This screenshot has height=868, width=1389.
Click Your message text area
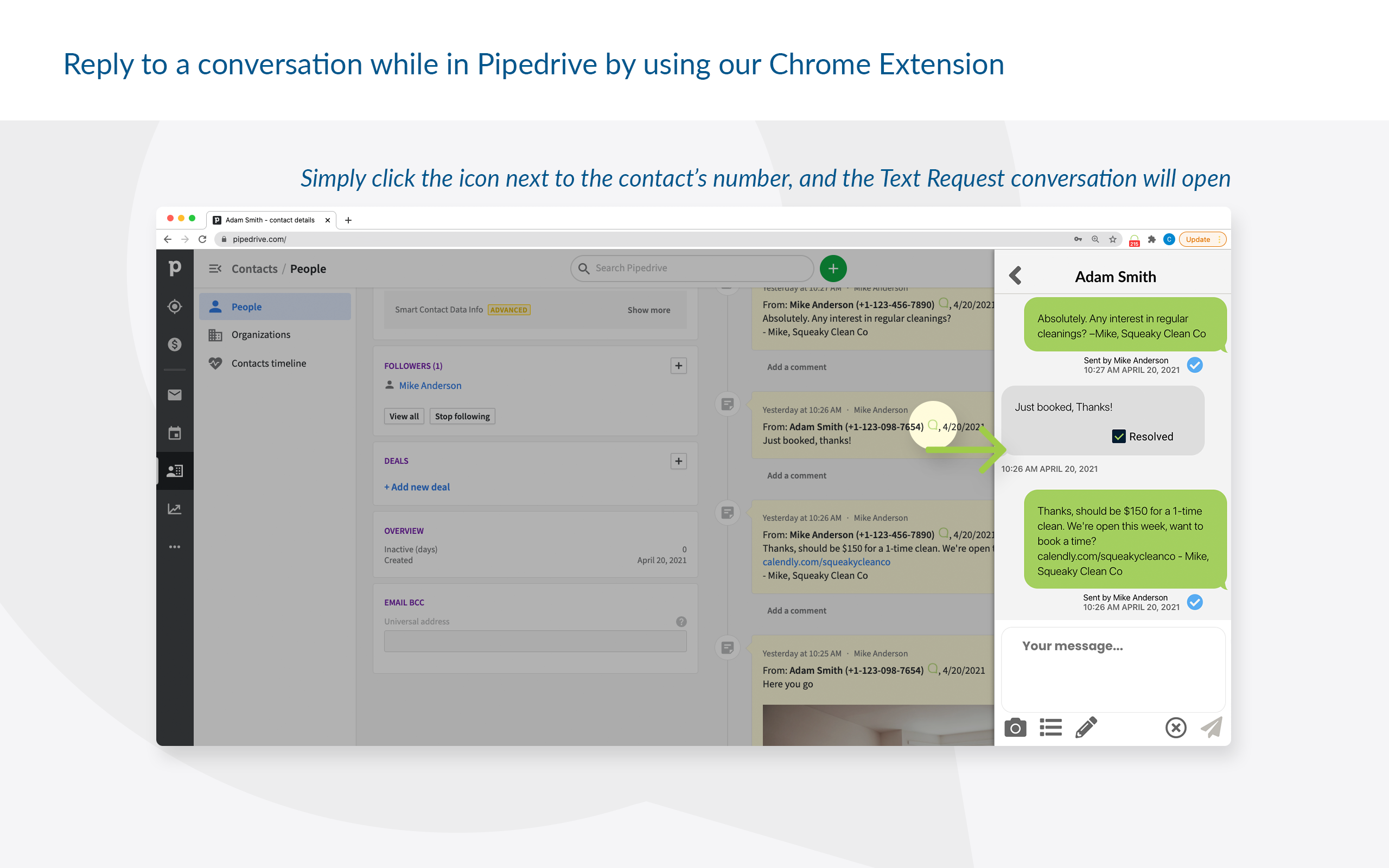coord(1113,669)
